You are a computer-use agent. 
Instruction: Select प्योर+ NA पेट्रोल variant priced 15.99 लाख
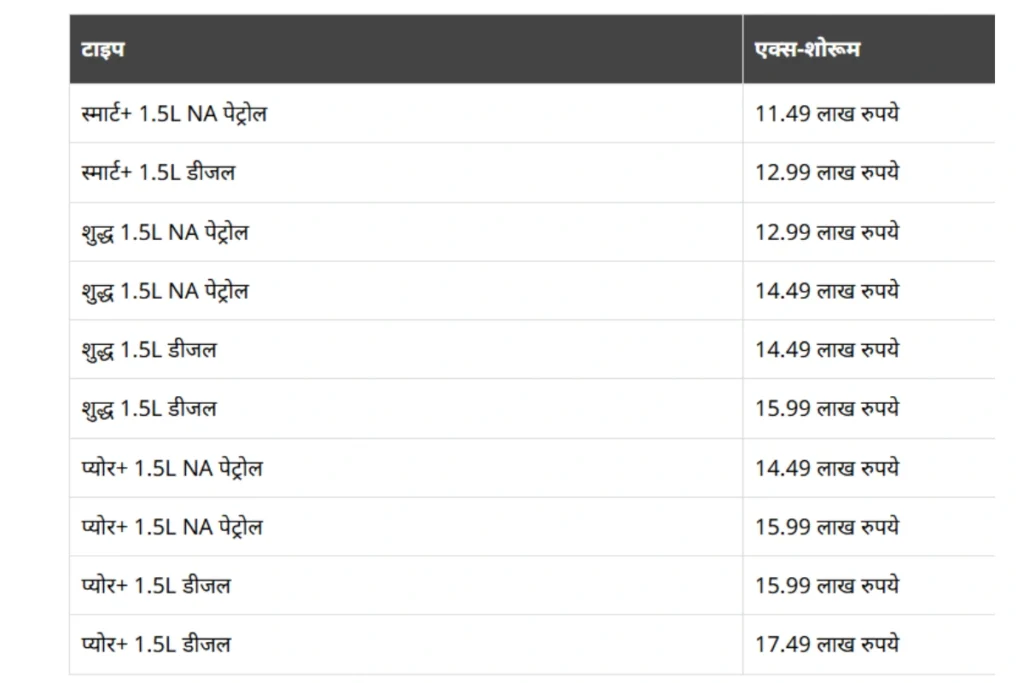click(x=172, y=527)
